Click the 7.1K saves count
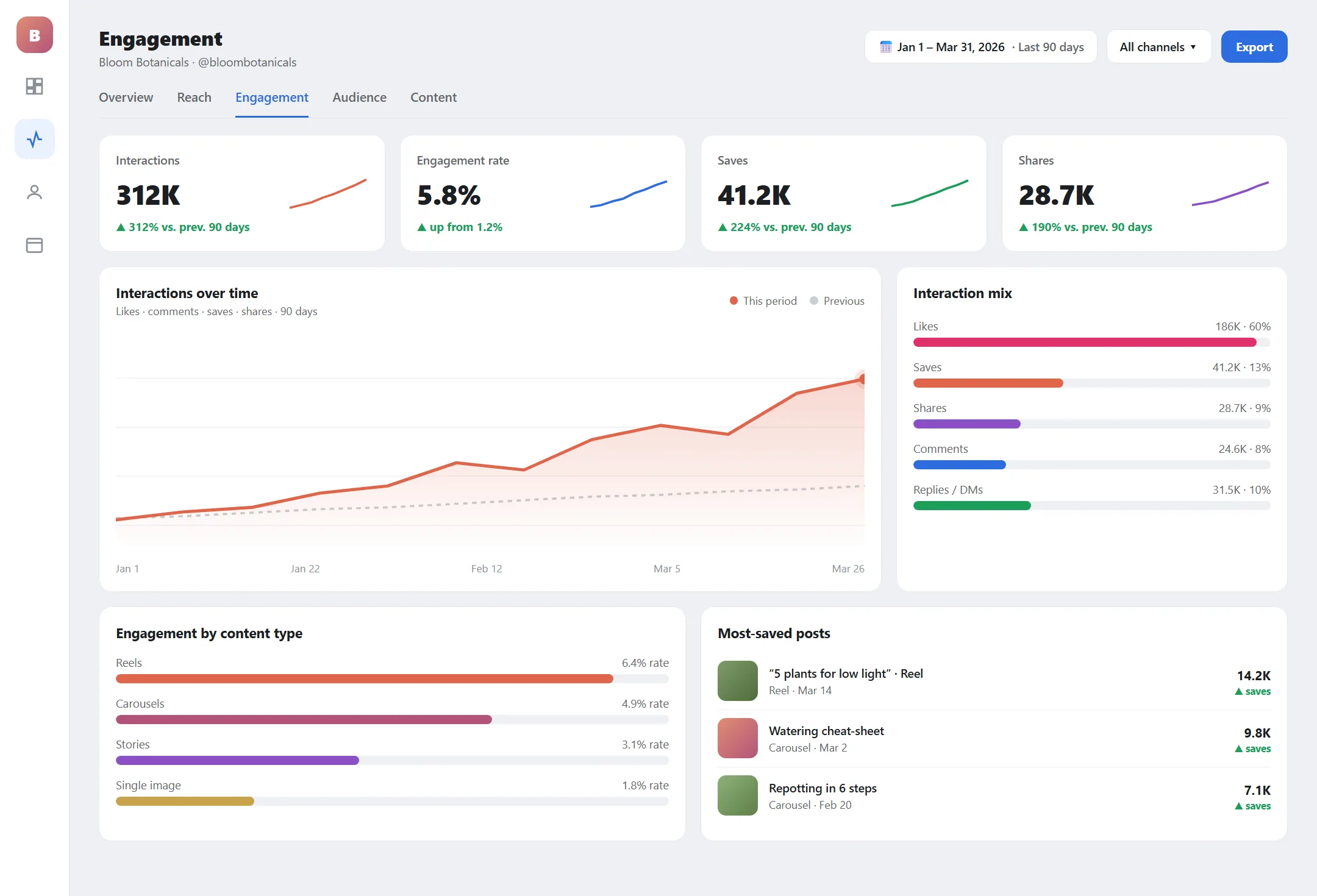Screen dimensions: 1317x896 click(1257, 791)
